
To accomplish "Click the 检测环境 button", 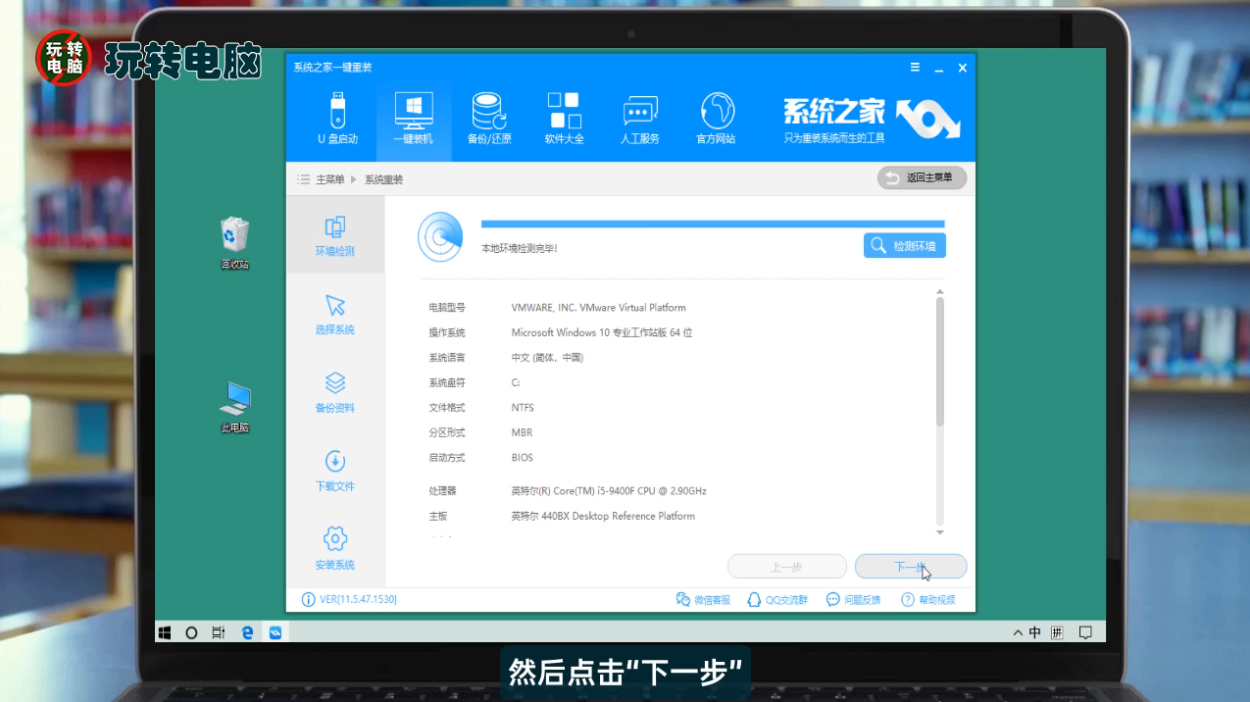I will coord(905,245).
